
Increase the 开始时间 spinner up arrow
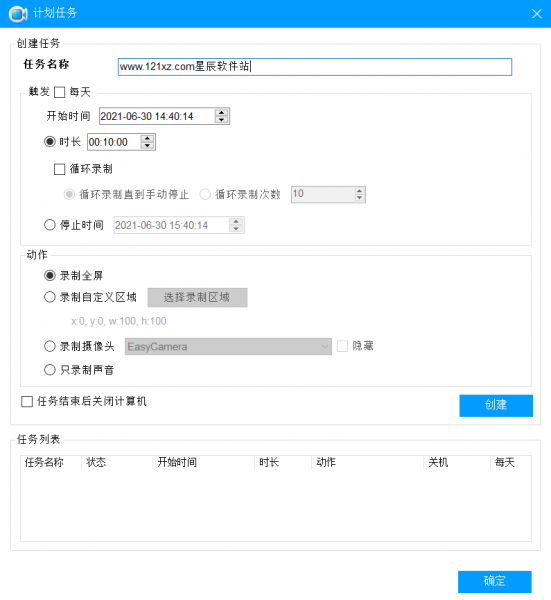point(222,112)
